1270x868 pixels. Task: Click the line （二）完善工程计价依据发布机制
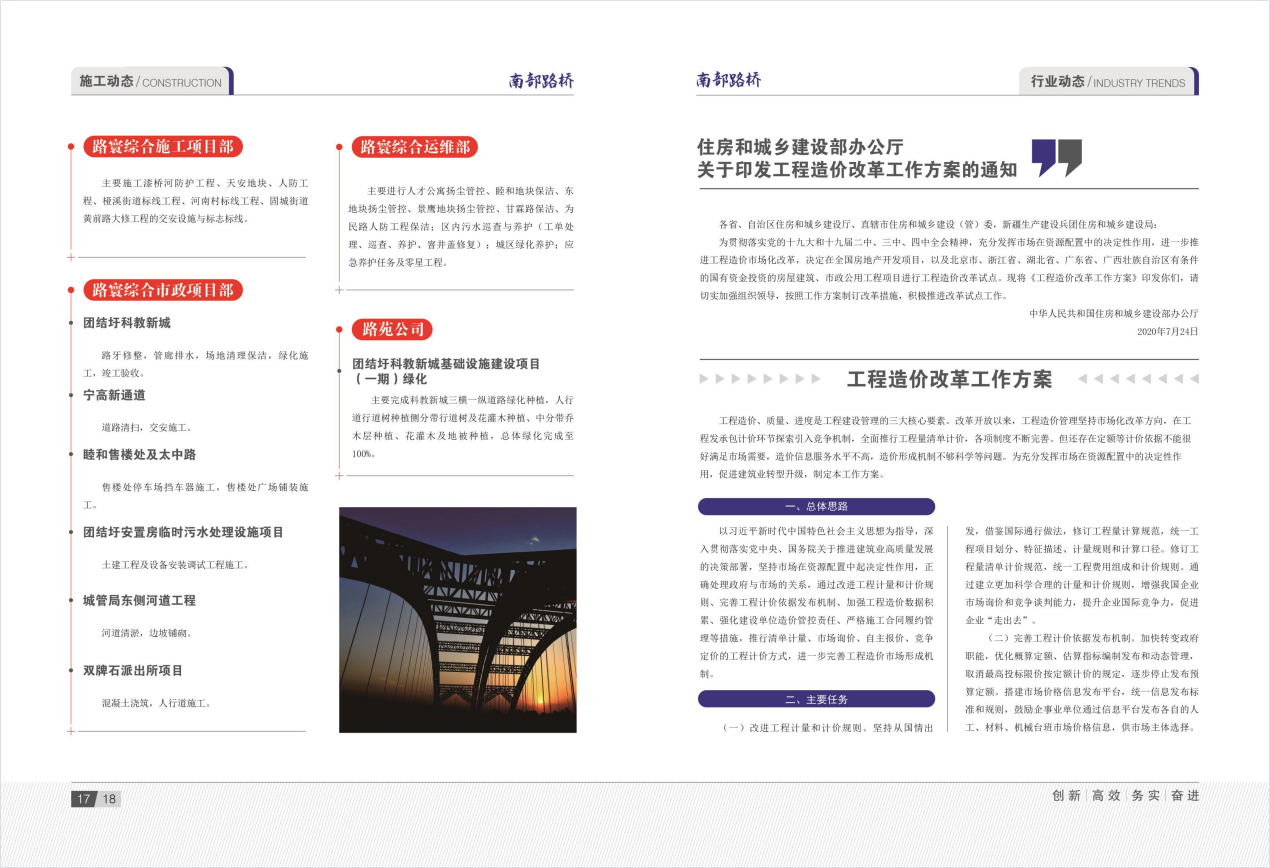point(1091,637)
